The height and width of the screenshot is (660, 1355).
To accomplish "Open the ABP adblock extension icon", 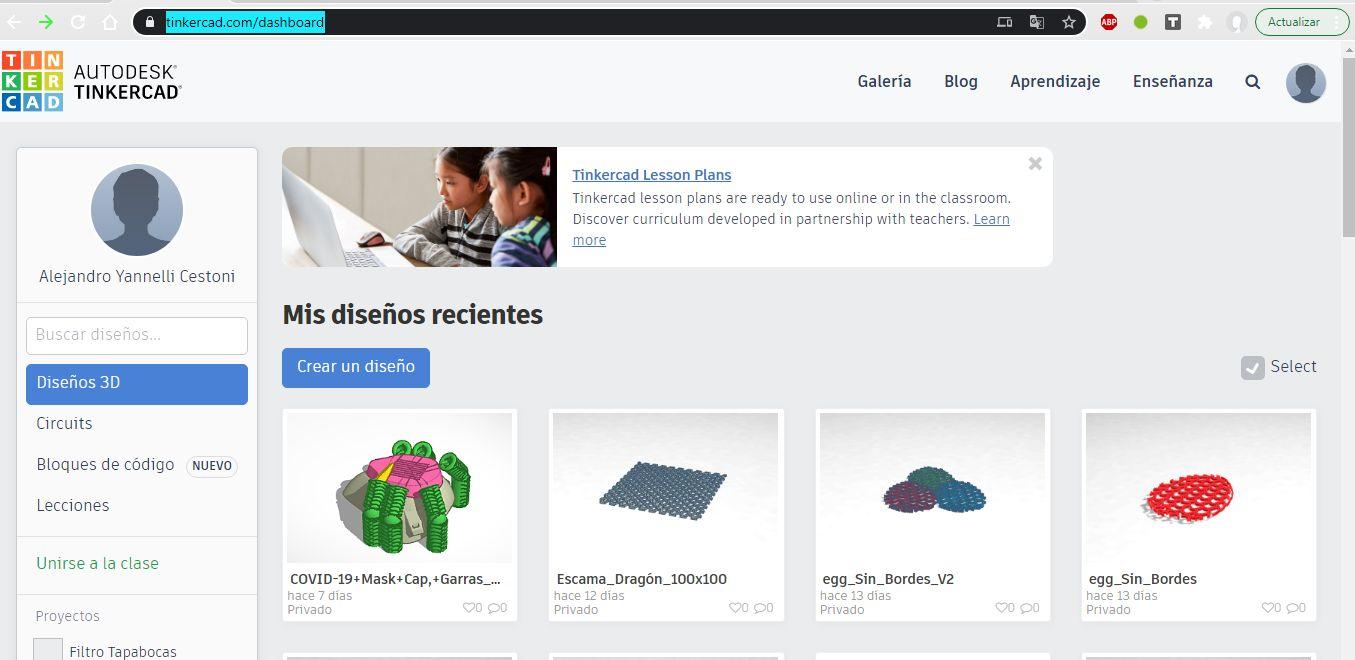I will [1108, 21].
